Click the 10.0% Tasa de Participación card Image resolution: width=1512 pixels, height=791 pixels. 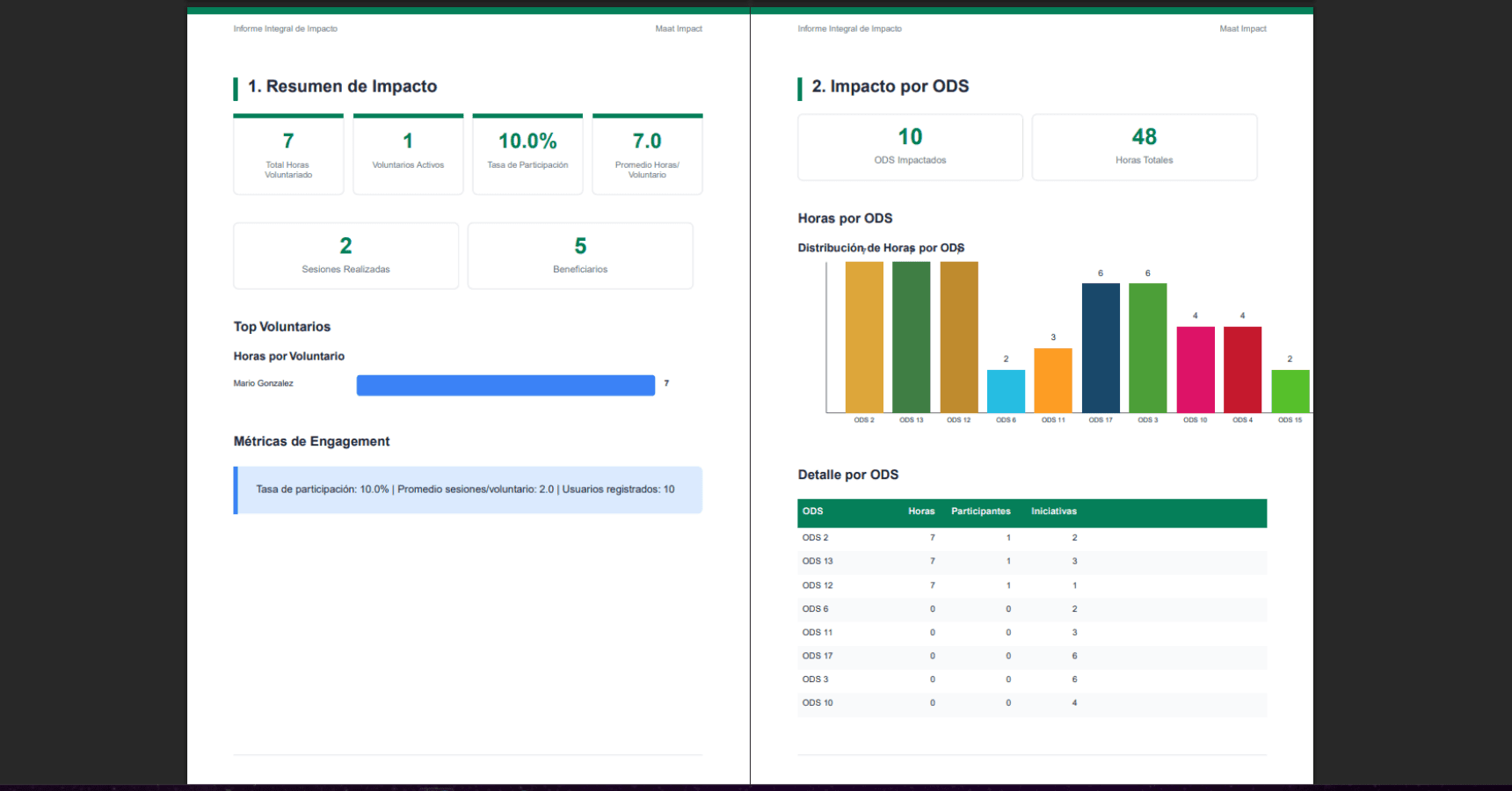point(527,155)
